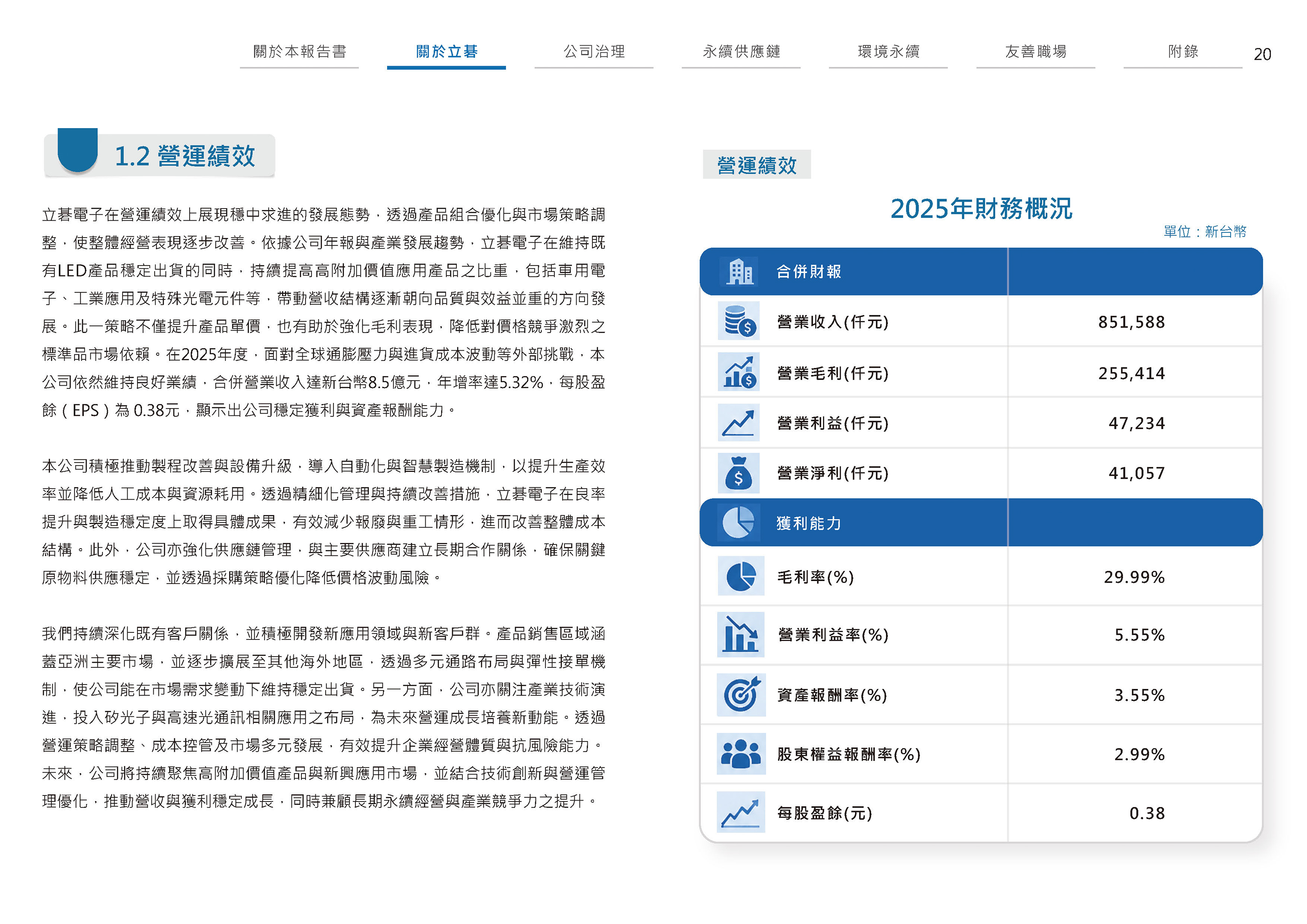
Task: Click the target icon for 資產報酬率
Action: coord(741,694)
